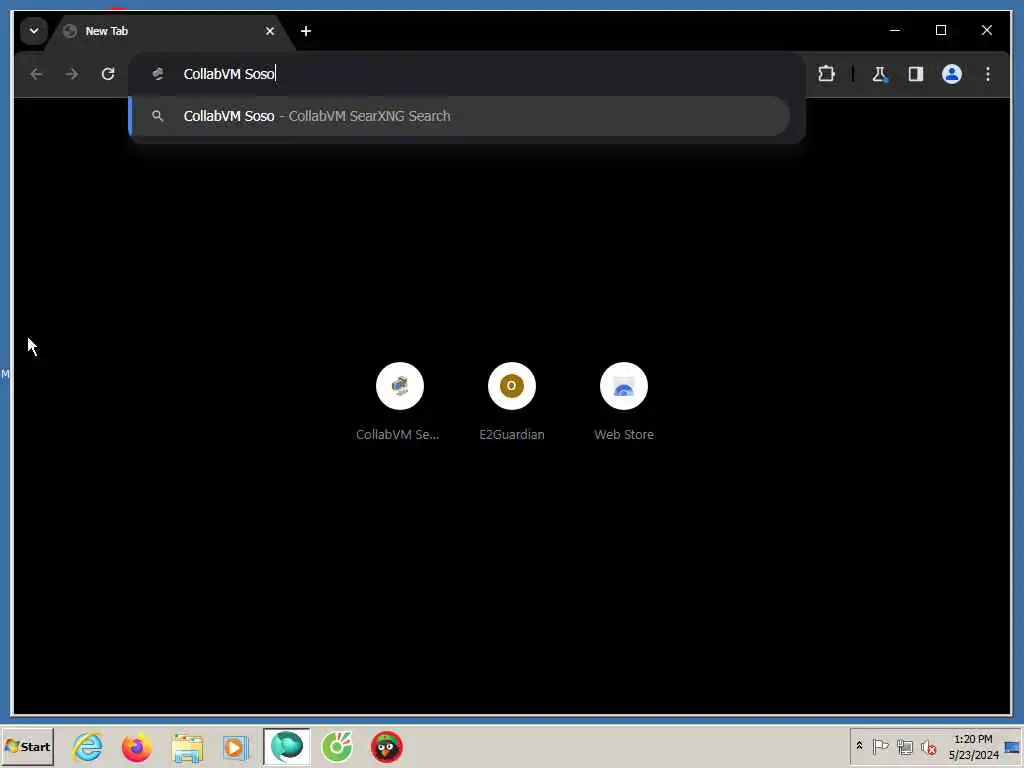The image size is (1024, 768).
Task: Open the Chrome three-dot menu
Action: 987,74
